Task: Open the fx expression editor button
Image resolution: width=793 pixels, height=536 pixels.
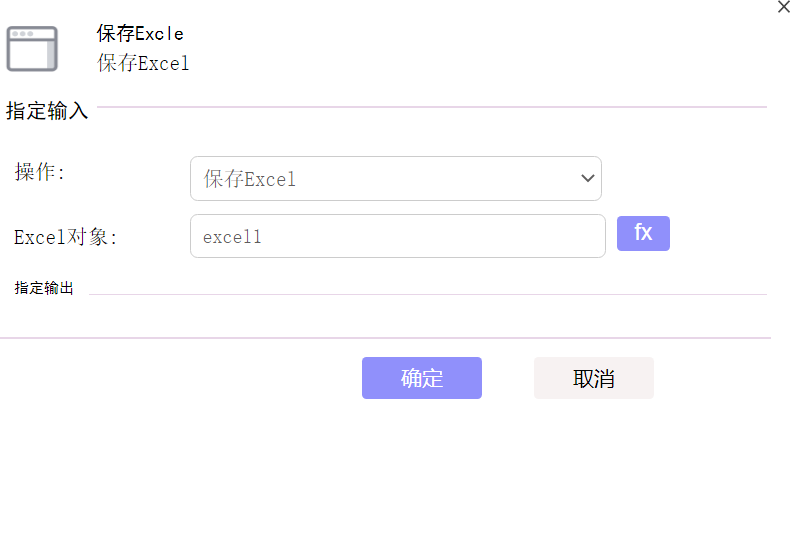Action: [643, 233]
